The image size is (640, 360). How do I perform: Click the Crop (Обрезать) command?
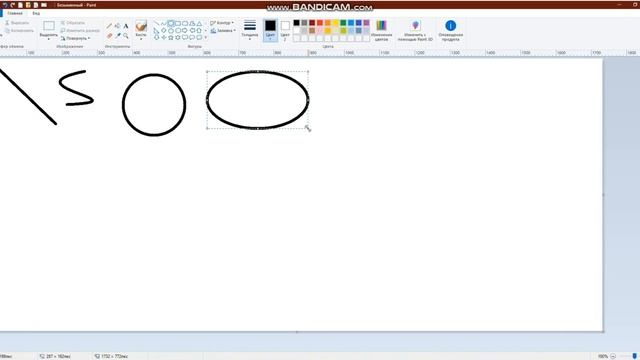[73, 23]
